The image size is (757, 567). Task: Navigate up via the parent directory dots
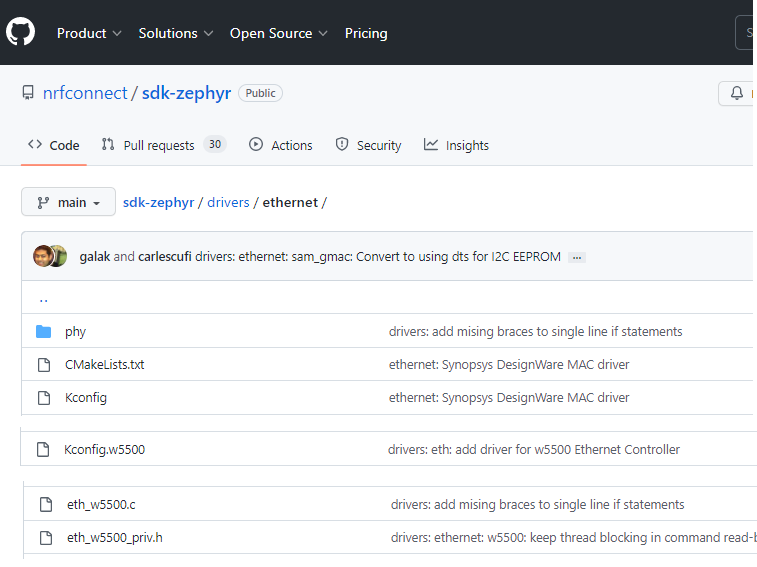point(43,299)
